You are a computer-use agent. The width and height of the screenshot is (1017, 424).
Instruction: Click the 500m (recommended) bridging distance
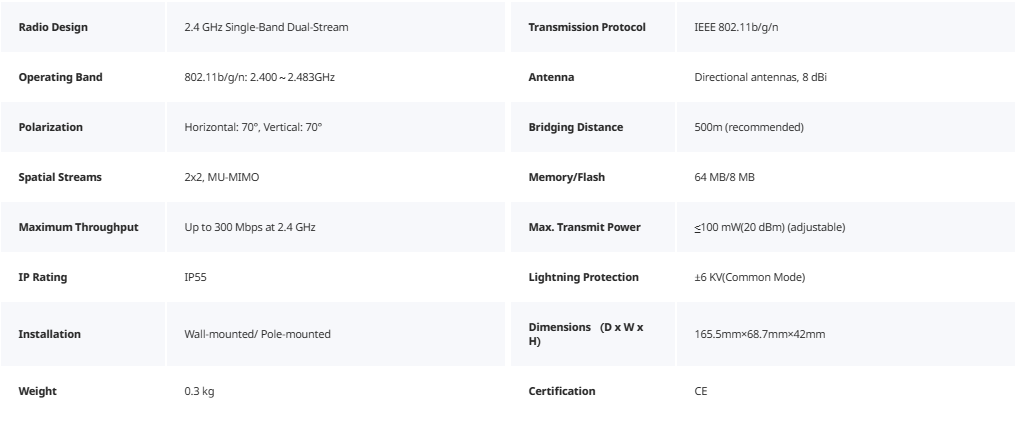748,127
